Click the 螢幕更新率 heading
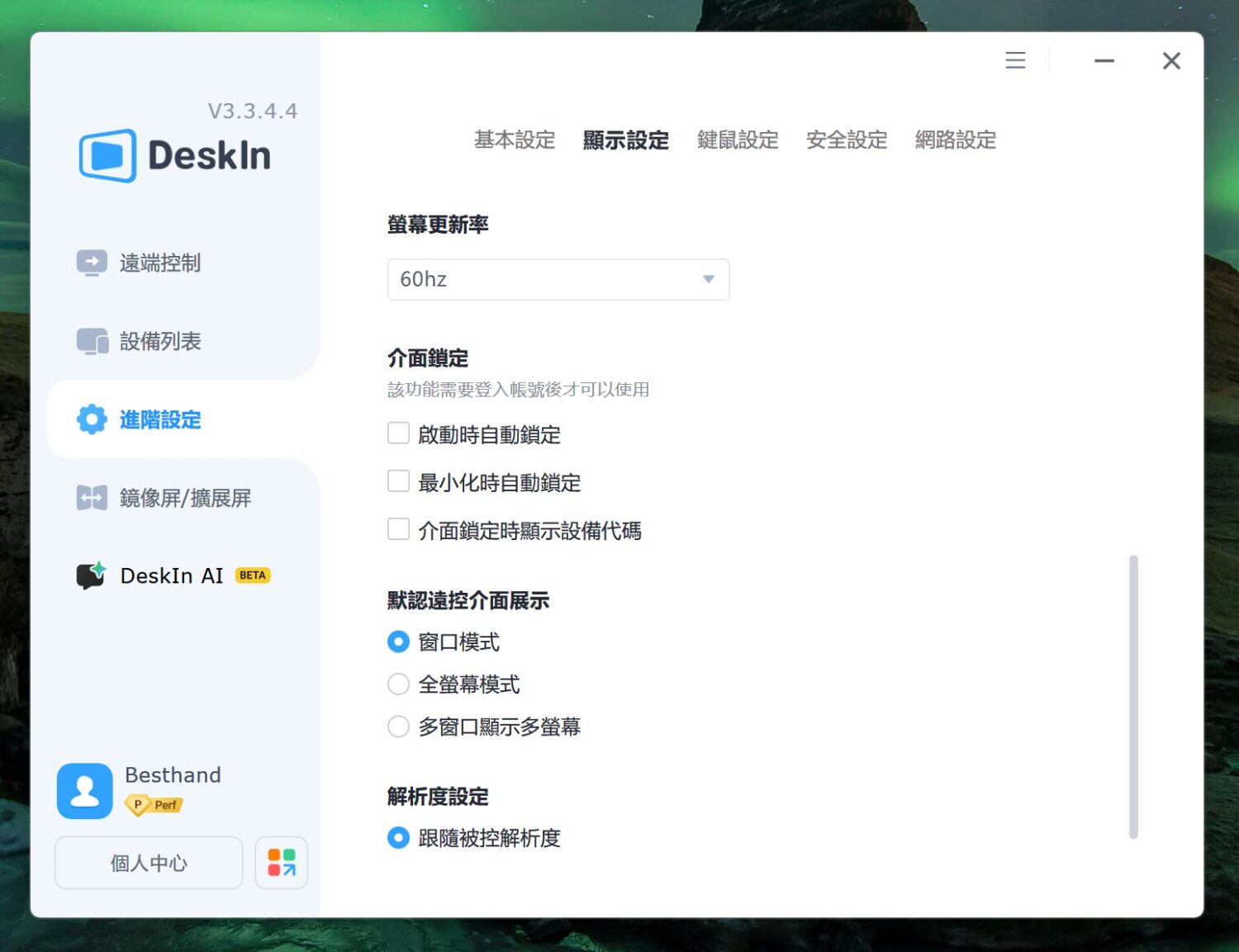This screenshot has width=1239, height=952. [438, 225]
